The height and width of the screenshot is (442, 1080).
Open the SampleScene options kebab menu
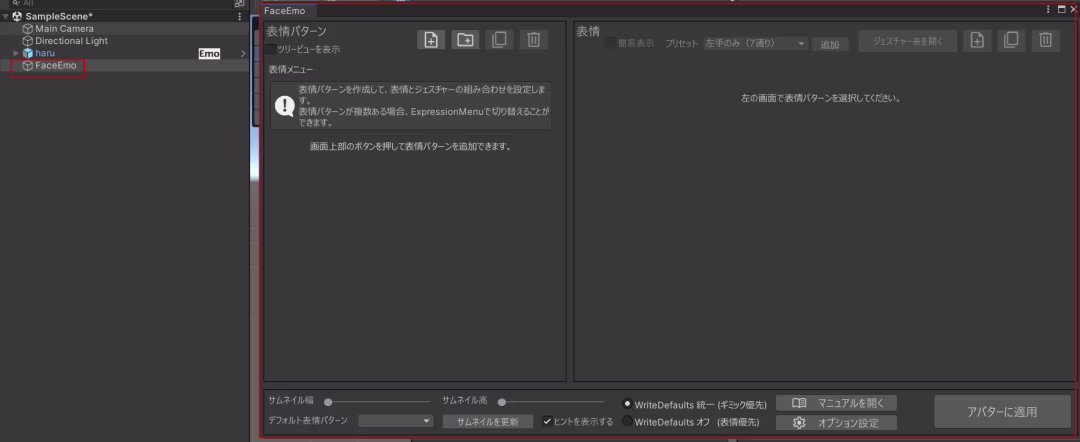[x=239, y=17]
